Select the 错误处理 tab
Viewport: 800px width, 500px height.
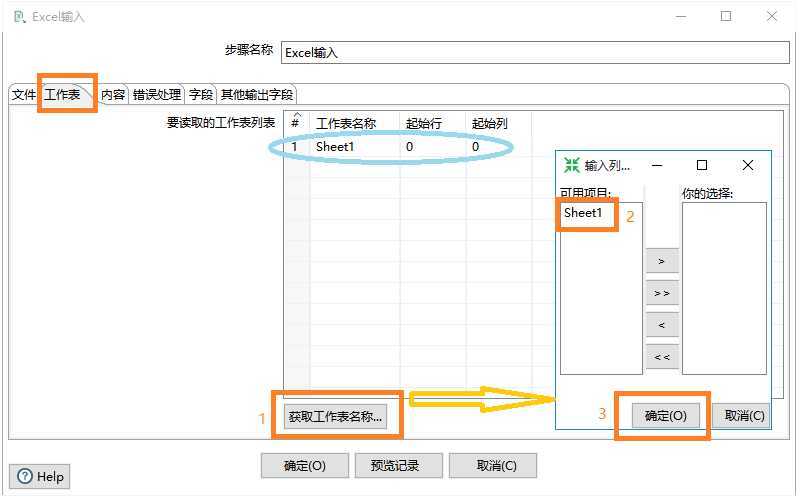pos(157,95)
